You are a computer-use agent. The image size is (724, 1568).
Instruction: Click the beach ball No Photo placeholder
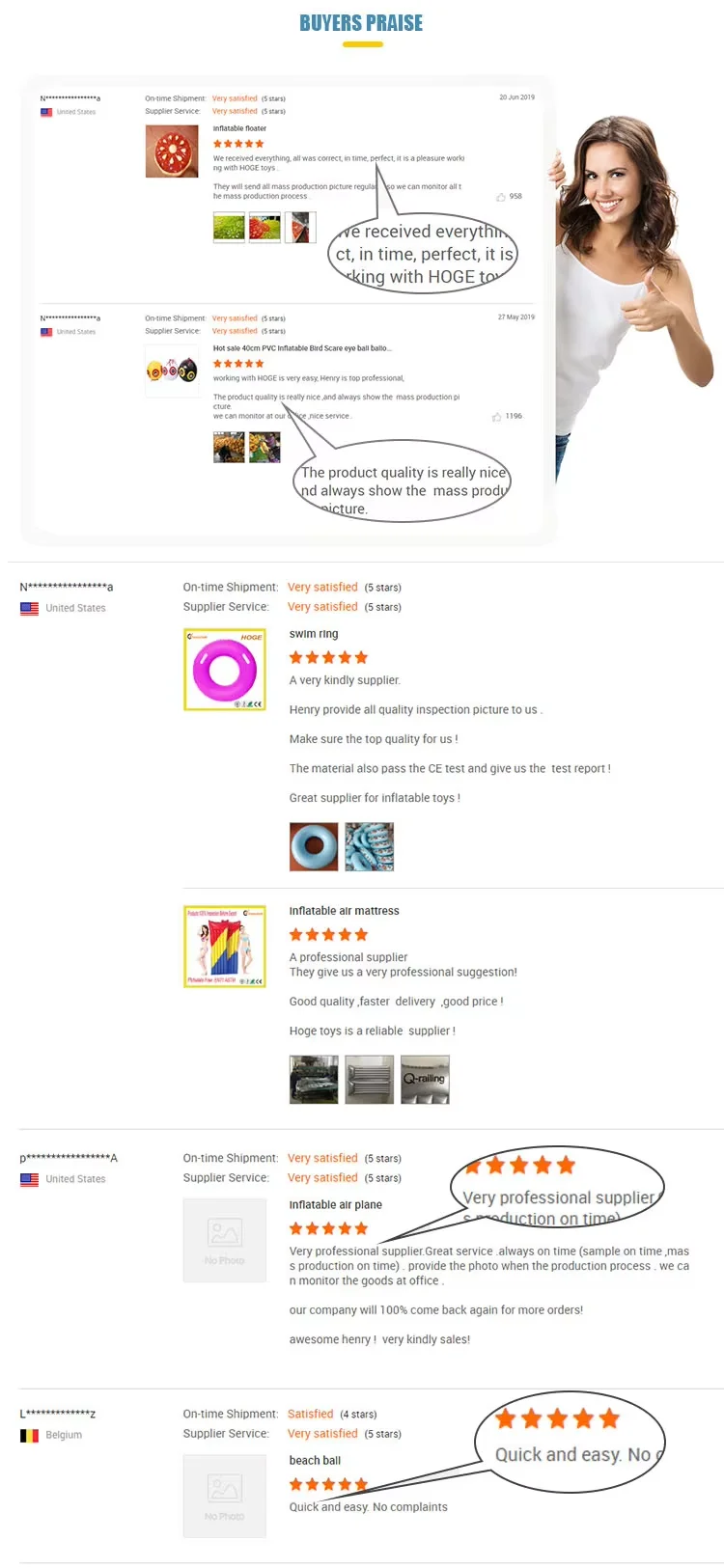click(225, 1496)
